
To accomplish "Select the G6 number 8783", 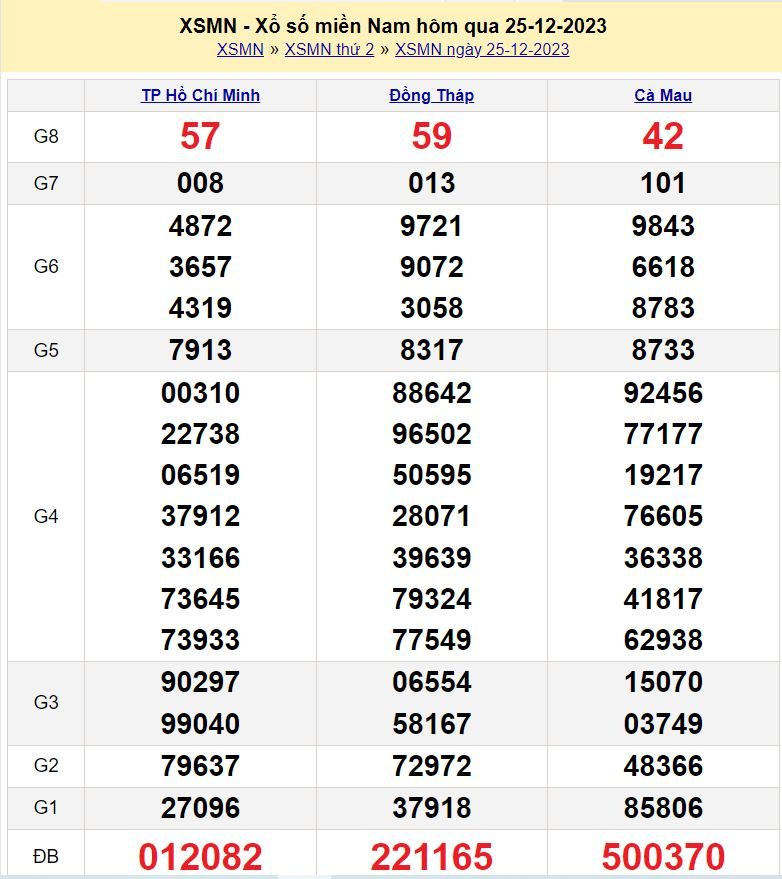I will 663,308.
